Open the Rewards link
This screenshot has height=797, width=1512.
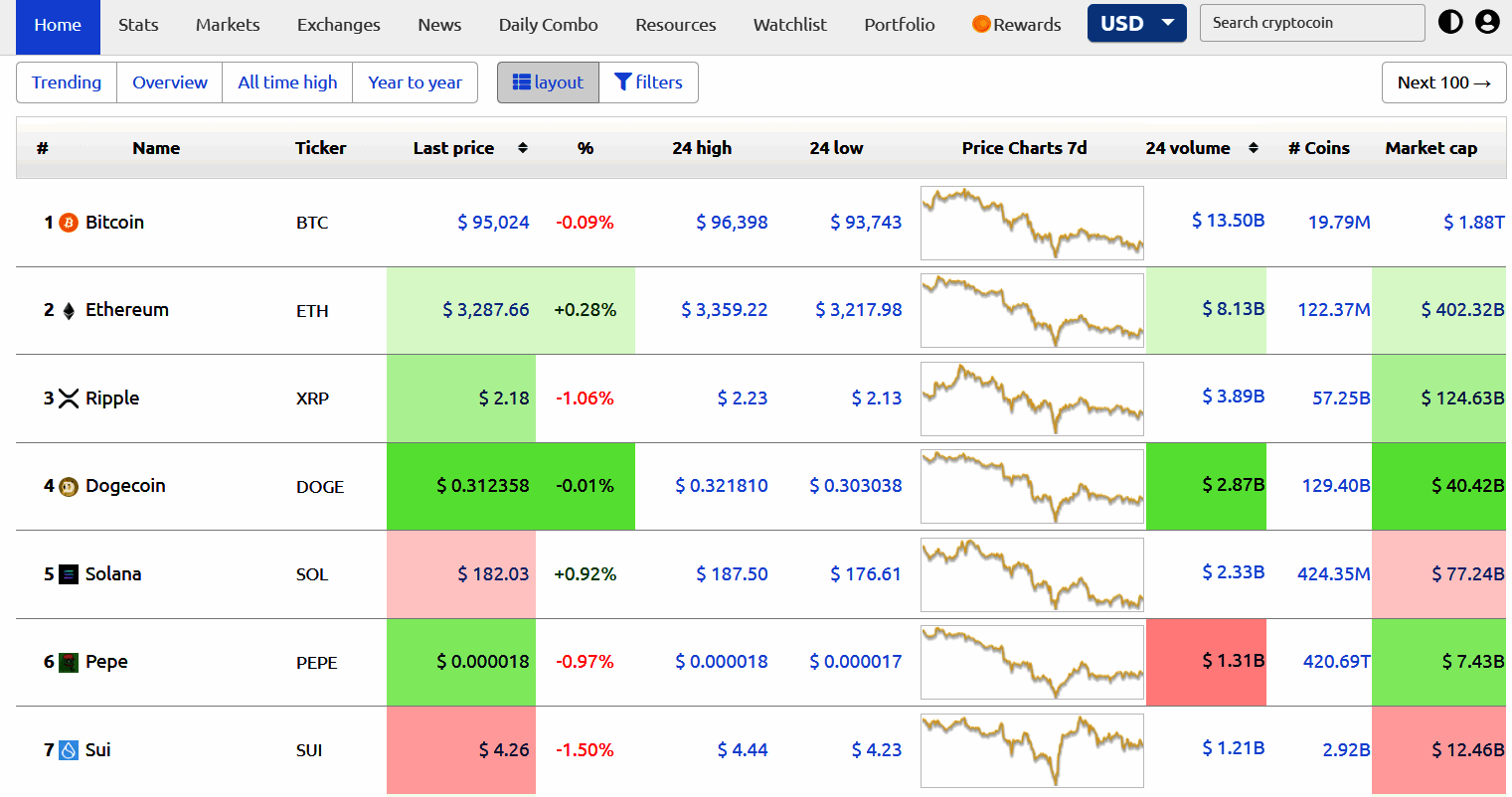(x=1016, y=25)
